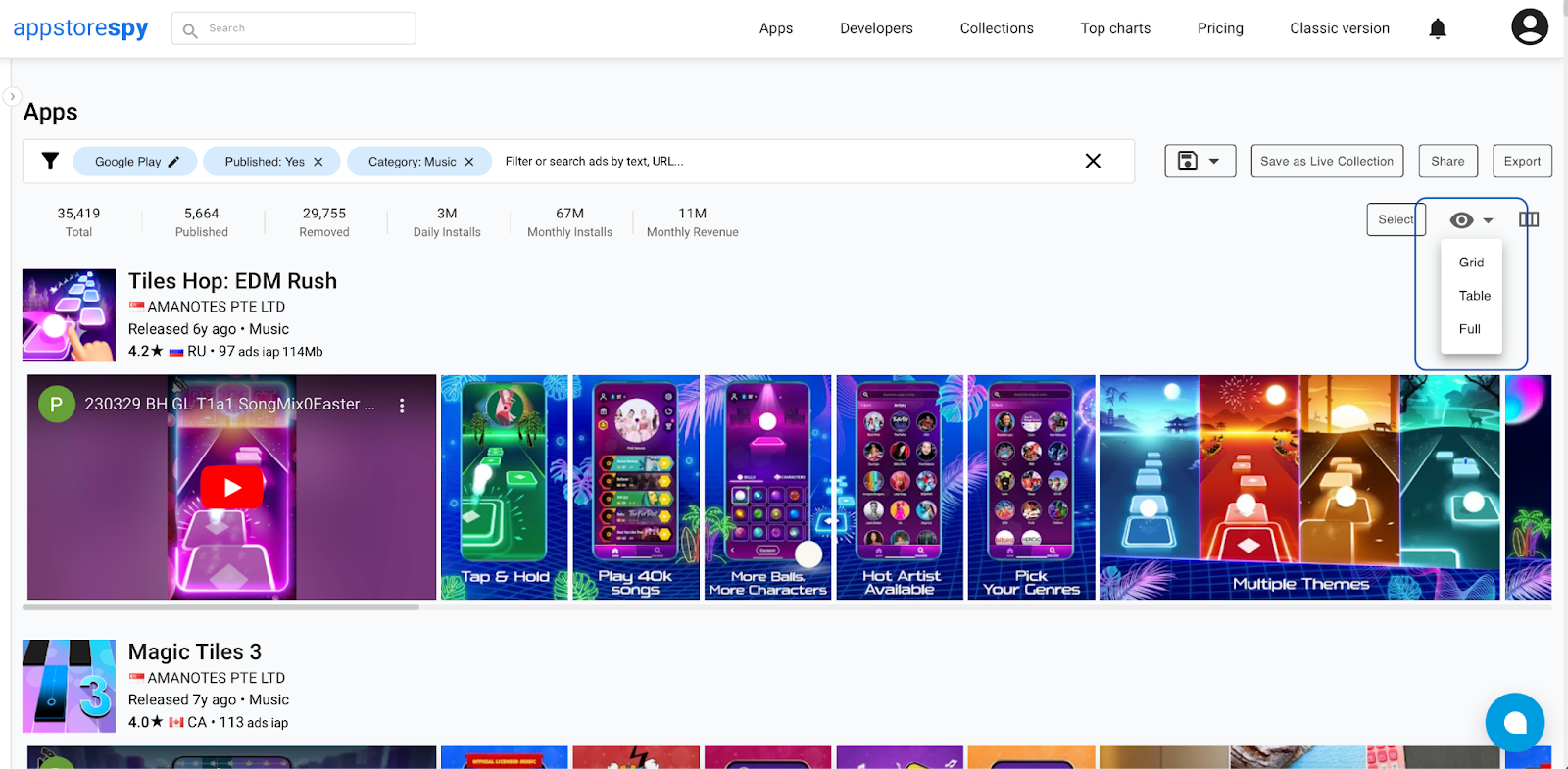Edit the Google Play filter chip
This screenshot has height=769, width=1568.
[x=136, y=162]
